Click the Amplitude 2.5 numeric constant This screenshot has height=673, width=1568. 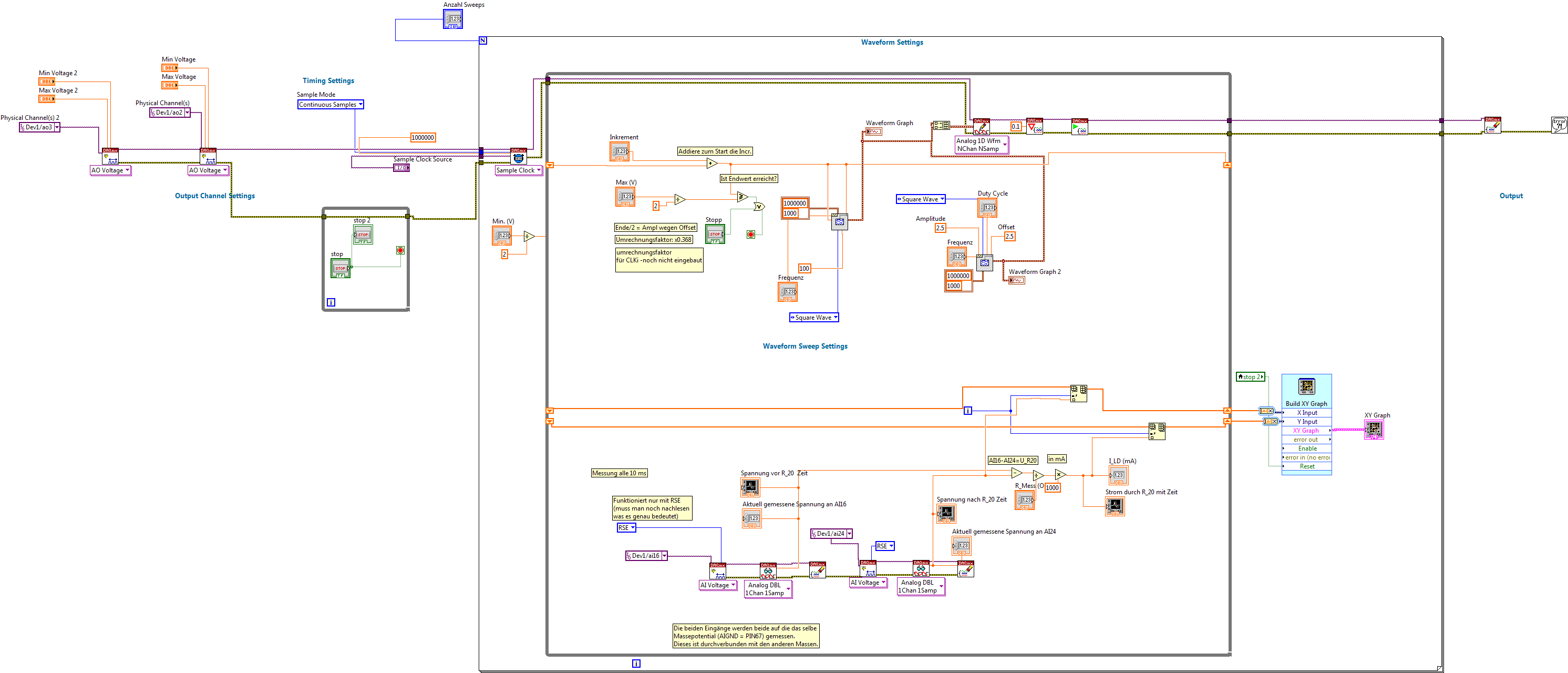[940, 228]
